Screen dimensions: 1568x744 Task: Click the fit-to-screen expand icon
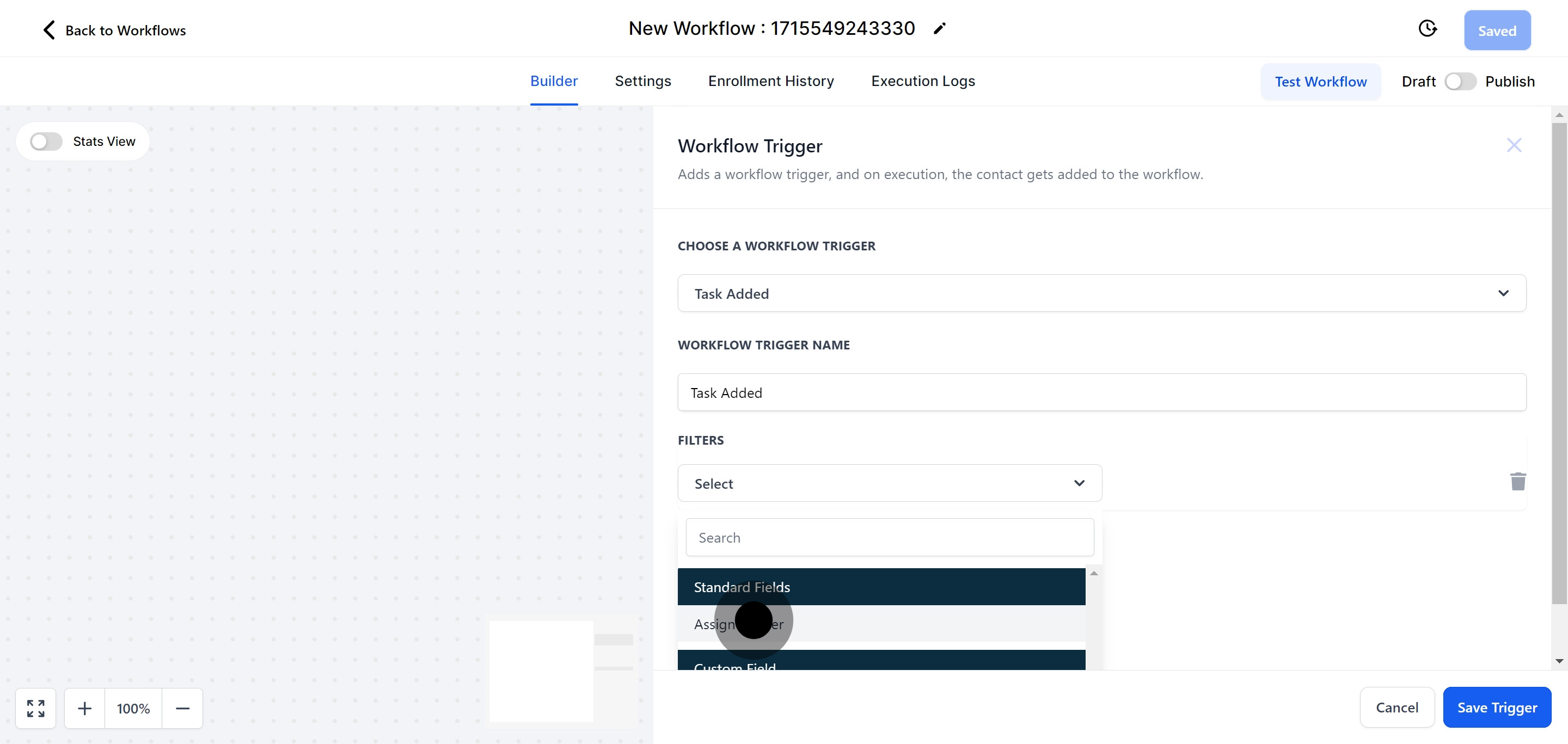pos(36,708)
